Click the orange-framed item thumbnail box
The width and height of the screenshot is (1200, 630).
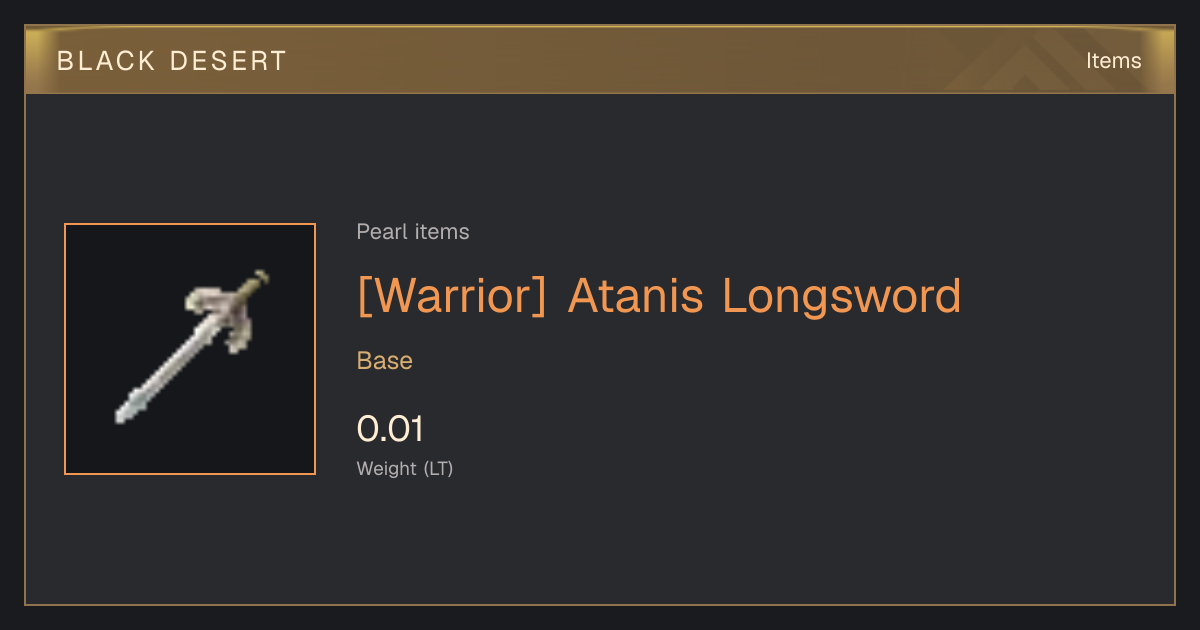(190, 349)
